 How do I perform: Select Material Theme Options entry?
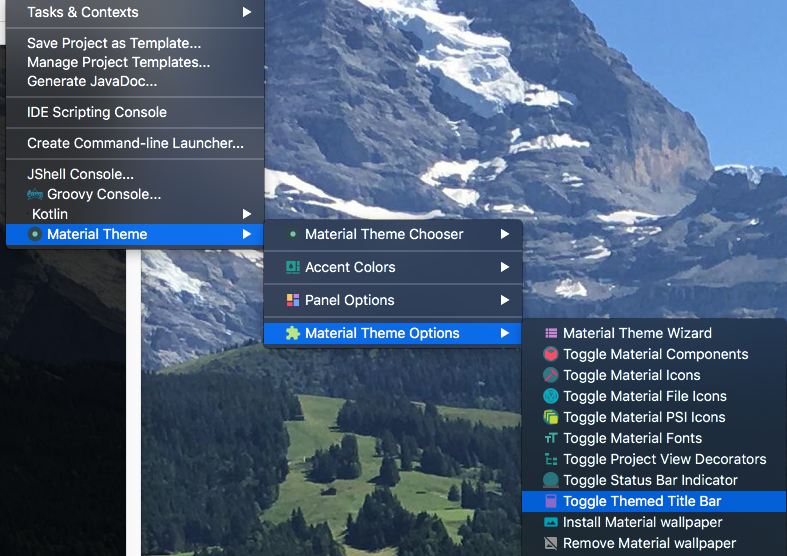[393, 333]
